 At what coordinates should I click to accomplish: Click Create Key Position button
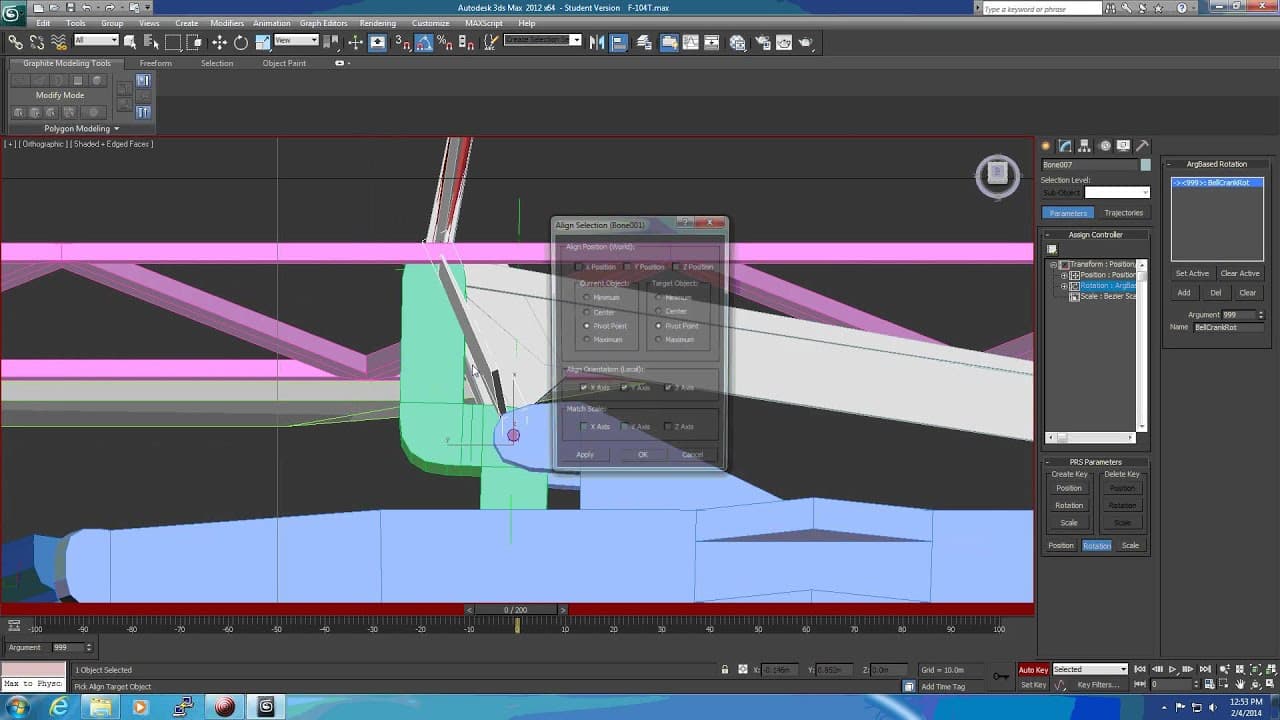click(x=1069, y=488)
